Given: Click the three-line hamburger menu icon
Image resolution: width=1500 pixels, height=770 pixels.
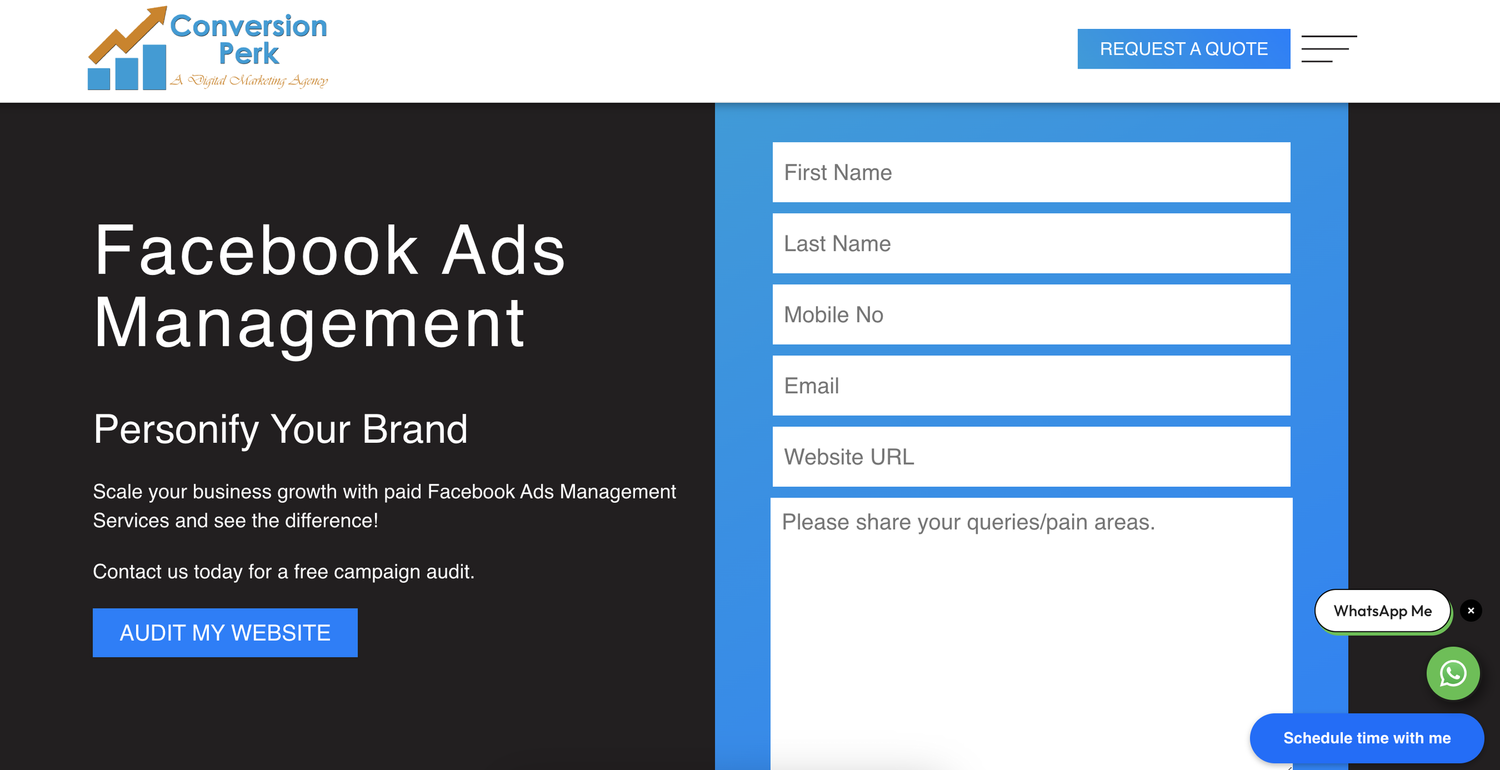Looking at the screenshot, I should coord(1328,48).
